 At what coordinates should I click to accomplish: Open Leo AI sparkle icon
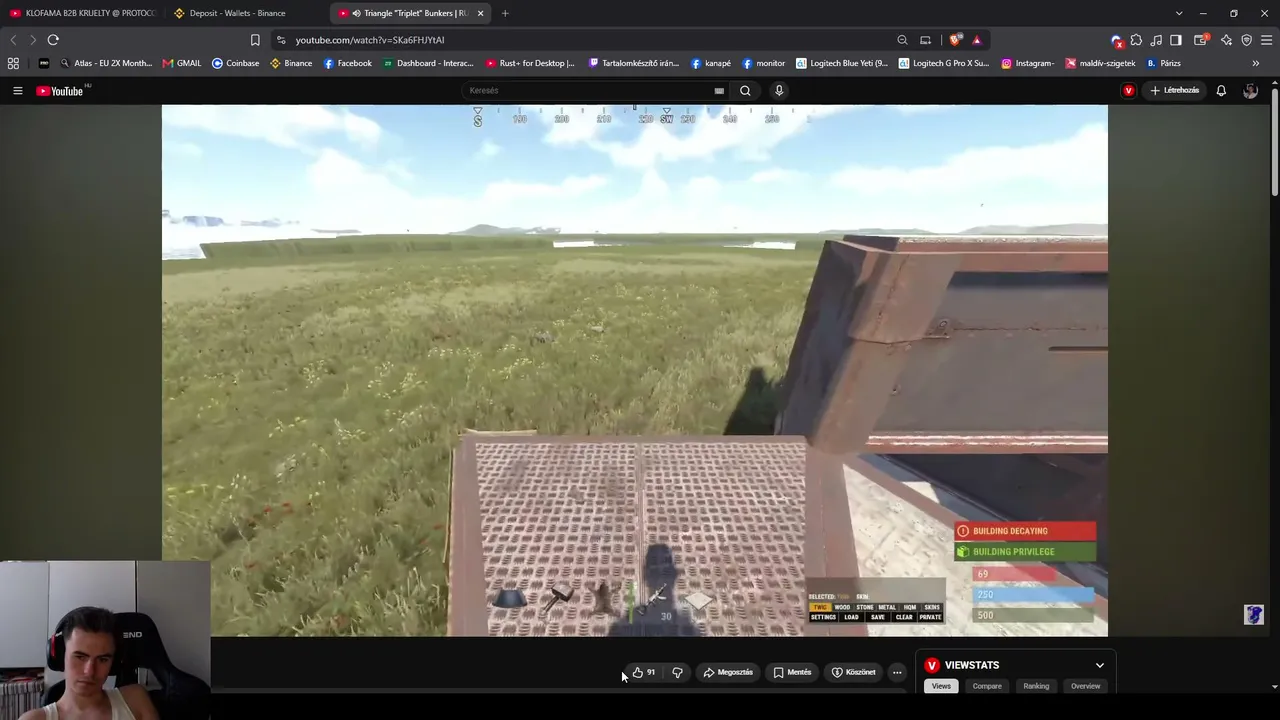(1226, 40)
